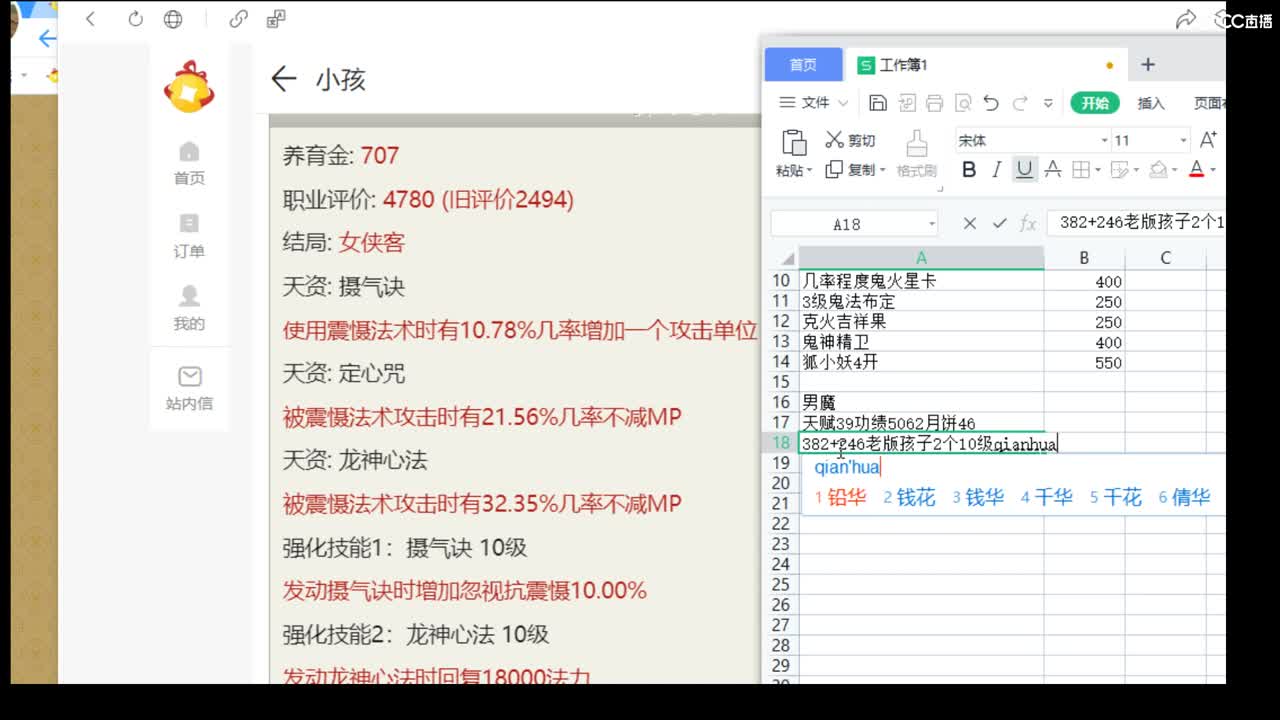Expand the borders dropdown arrow
Viewport: 1280px width, 720px height.
[1098, 171]
